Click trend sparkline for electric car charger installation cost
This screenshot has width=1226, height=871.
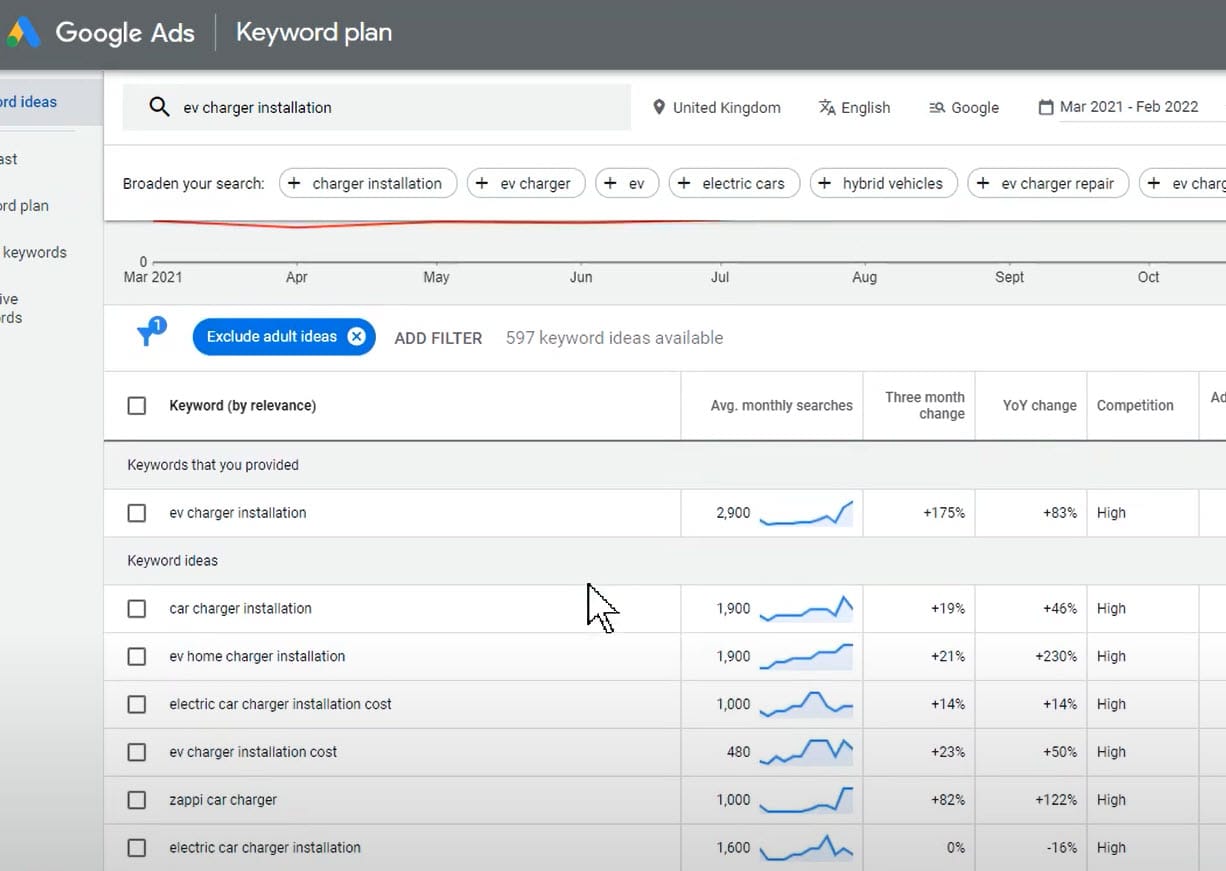click(806, 704)
